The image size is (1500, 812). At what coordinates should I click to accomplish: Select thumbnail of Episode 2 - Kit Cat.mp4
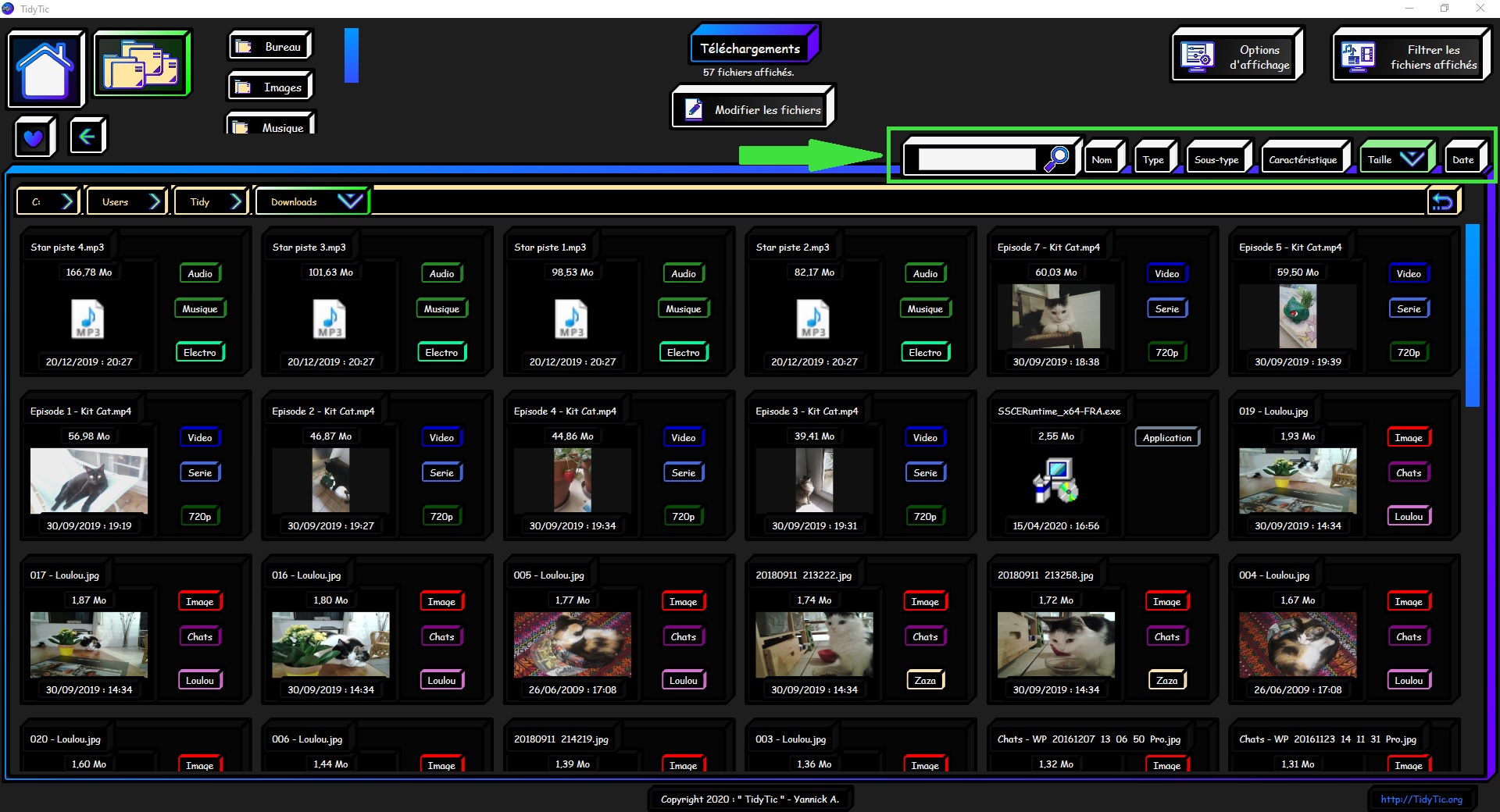(330, 480)
